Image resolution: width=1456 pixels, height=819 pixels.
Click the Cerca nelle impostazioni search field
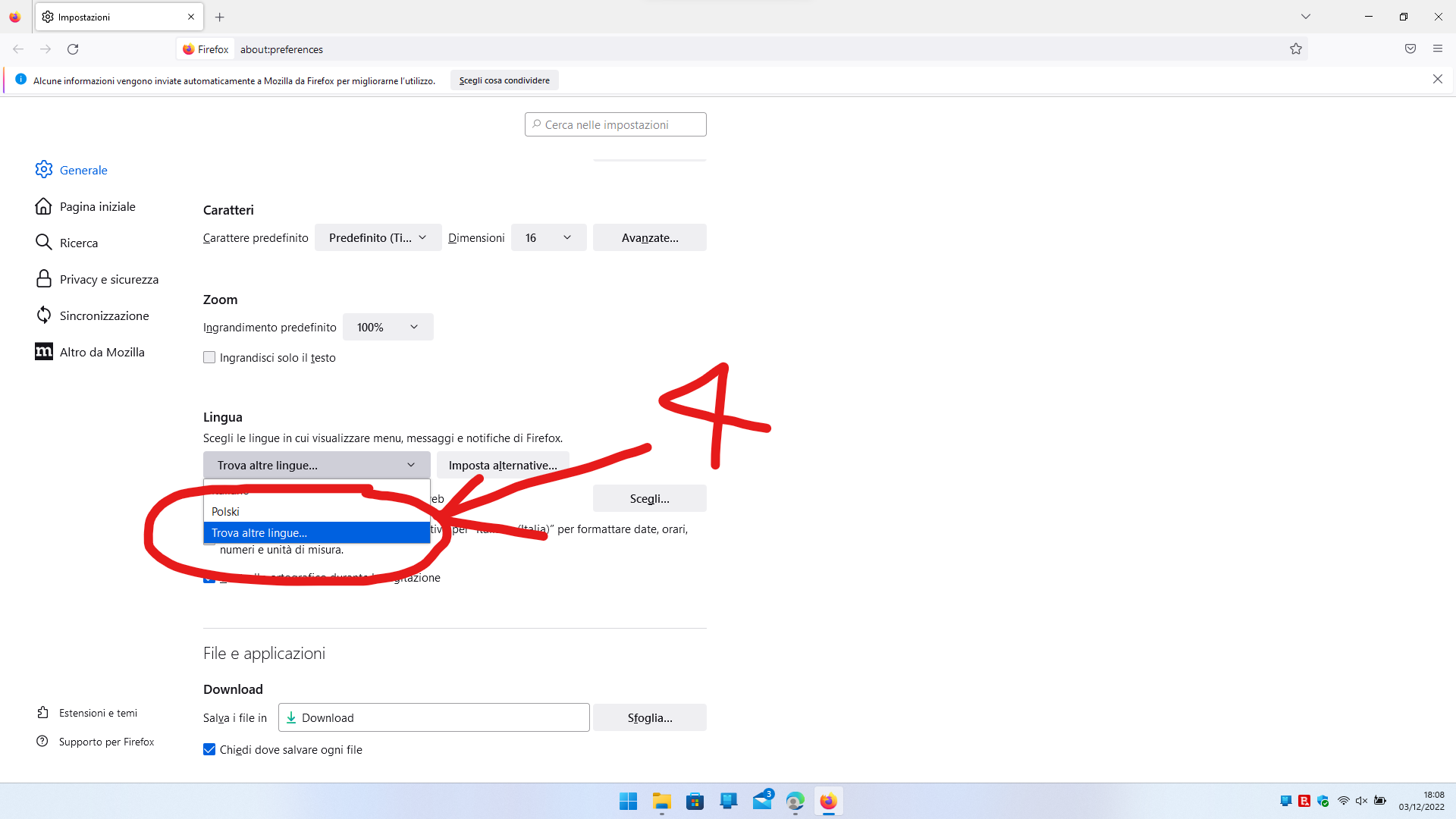point(616,125)
